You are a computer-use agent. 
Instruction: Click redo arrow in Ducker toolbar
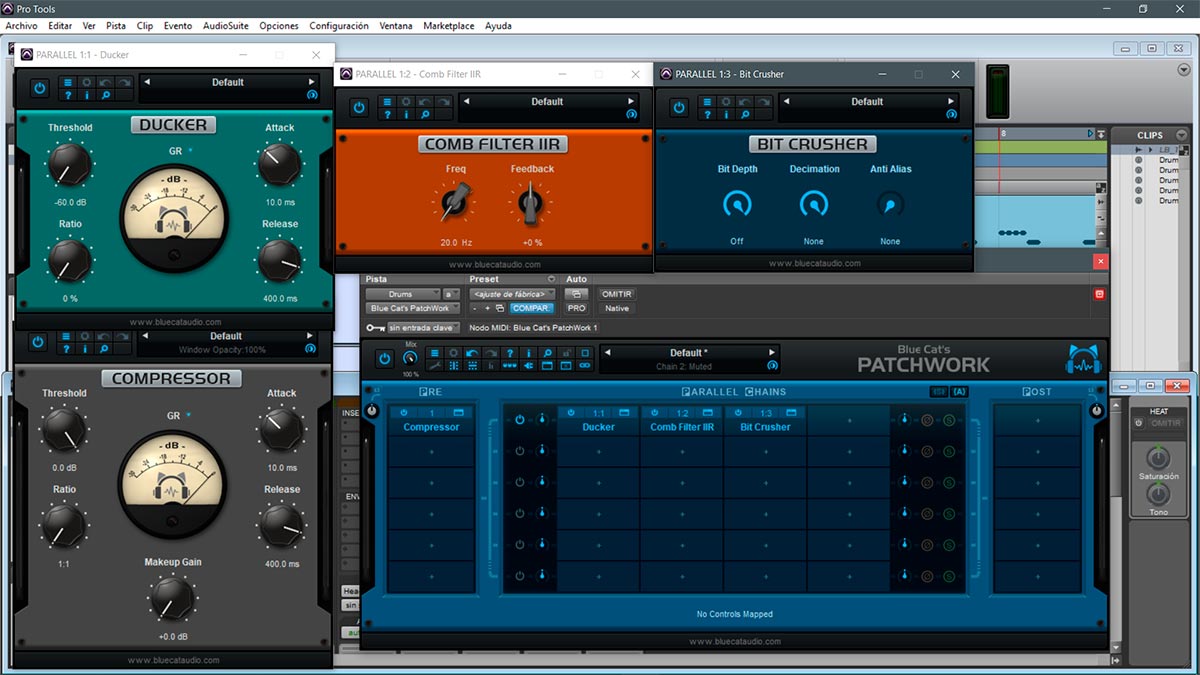tap(125, 82)
